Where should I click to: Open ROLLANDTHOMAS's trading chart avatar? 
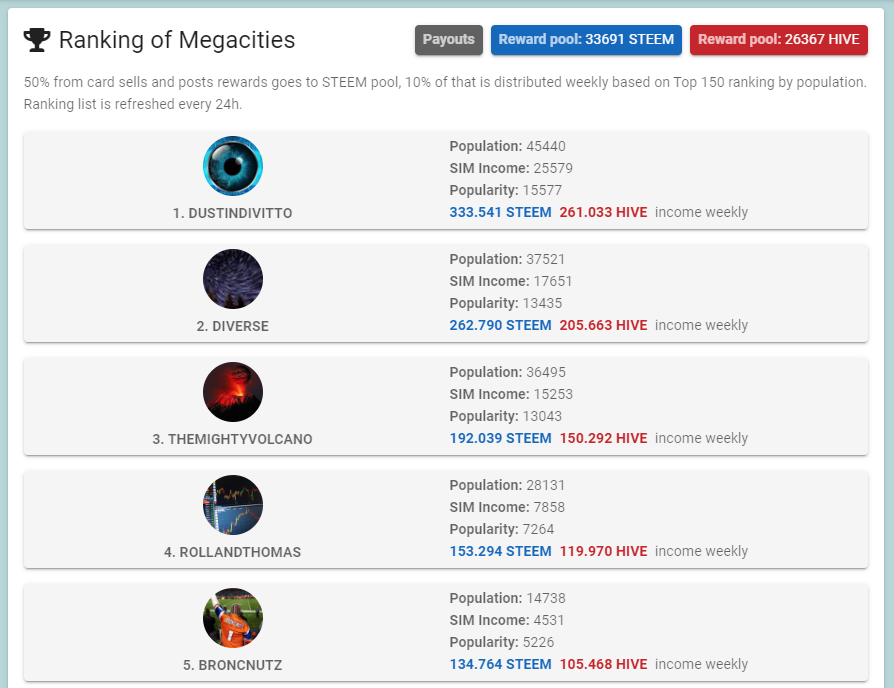click(233, 505)
